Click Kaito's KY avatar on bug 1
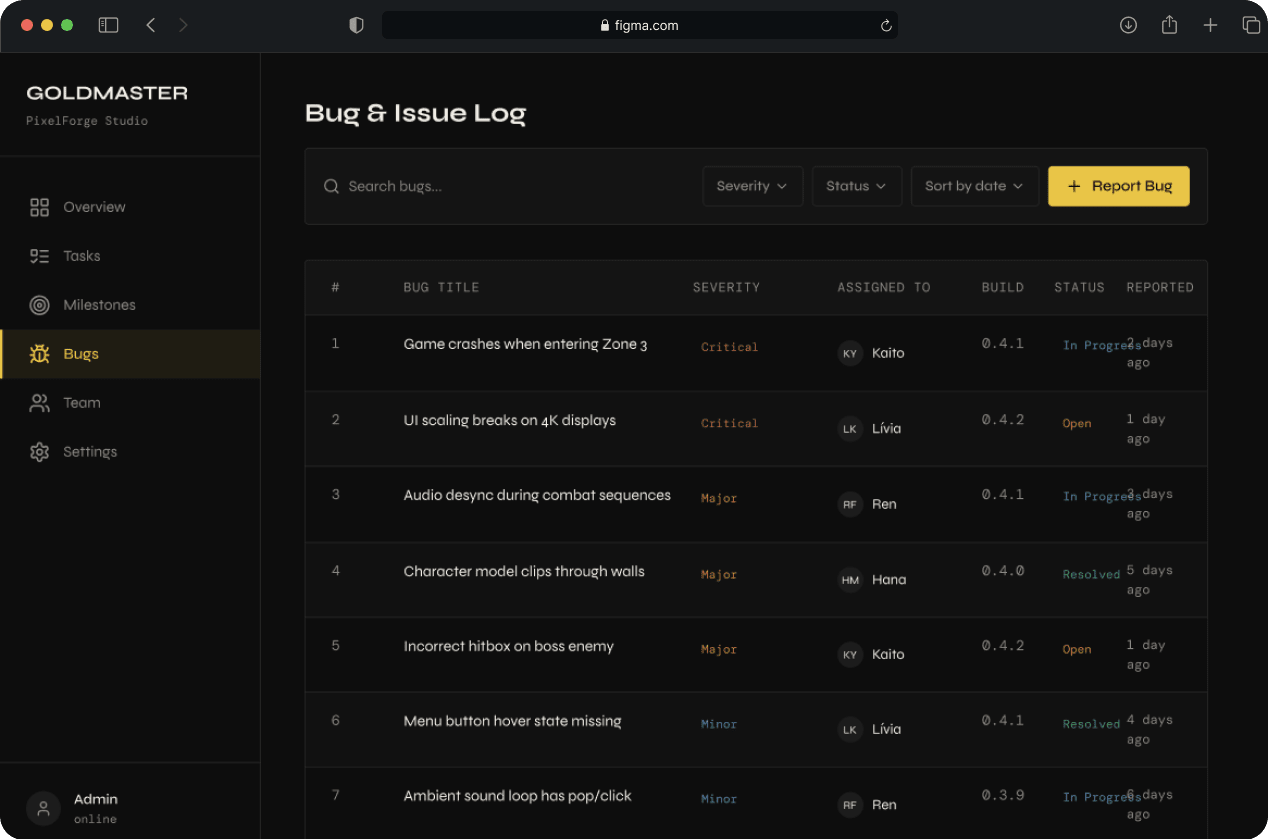 [850, 353]
